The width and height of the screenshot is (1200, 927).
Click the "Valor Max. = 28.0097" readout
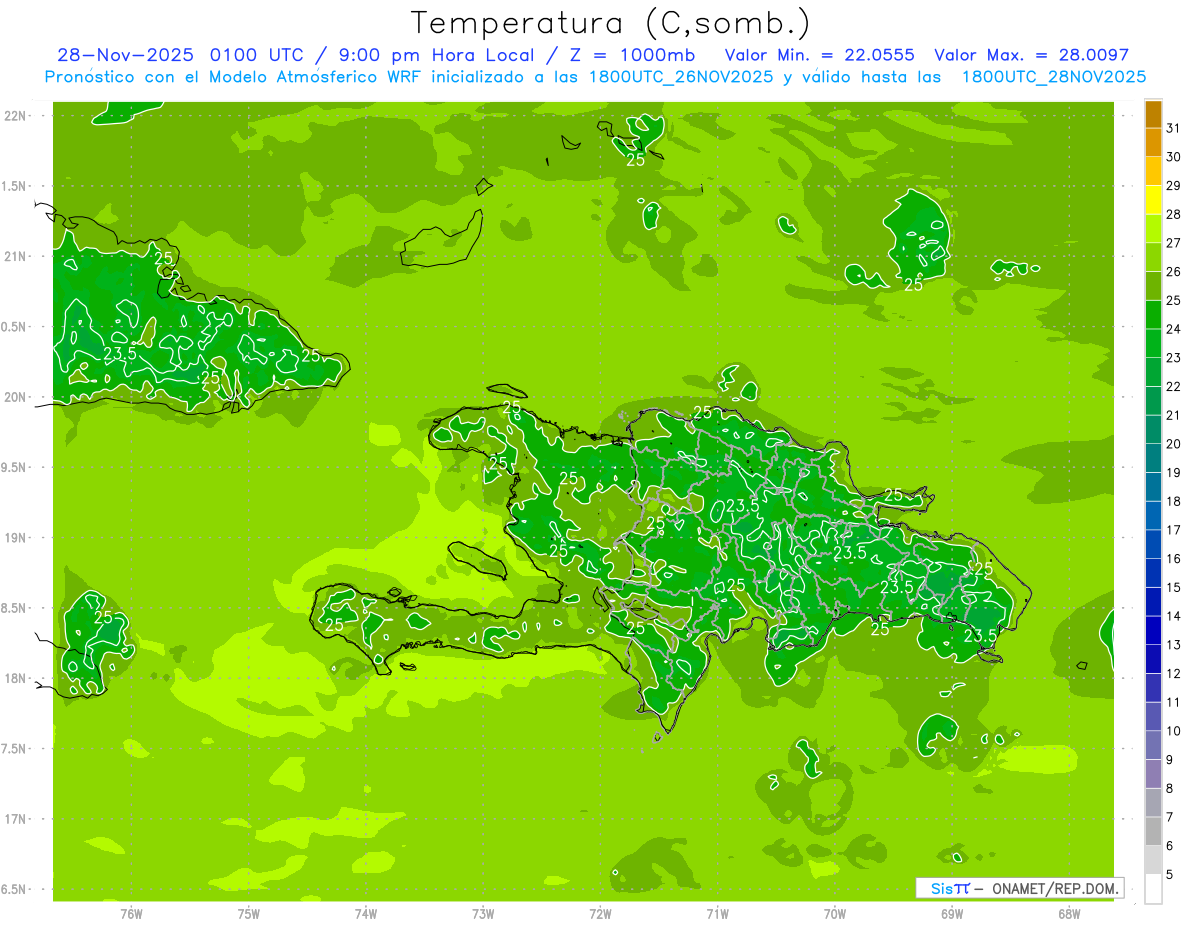[1032, 55]
